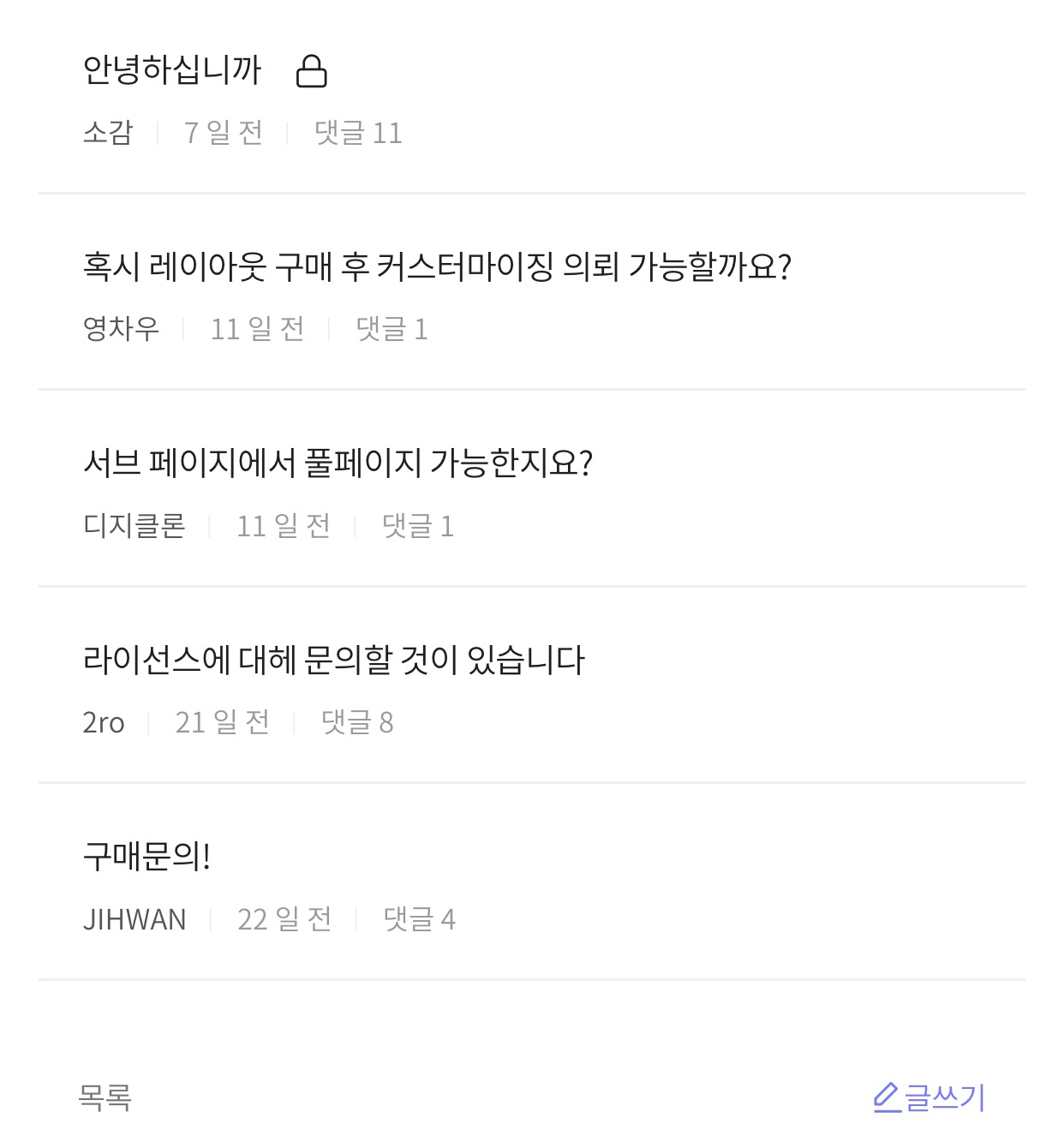
Task: Click the 댓글 4 comment count
Action: 419,919
